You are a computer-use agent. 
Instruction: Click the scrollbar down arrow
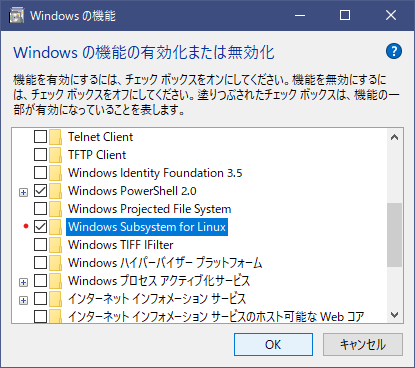(x=394, y=315)
